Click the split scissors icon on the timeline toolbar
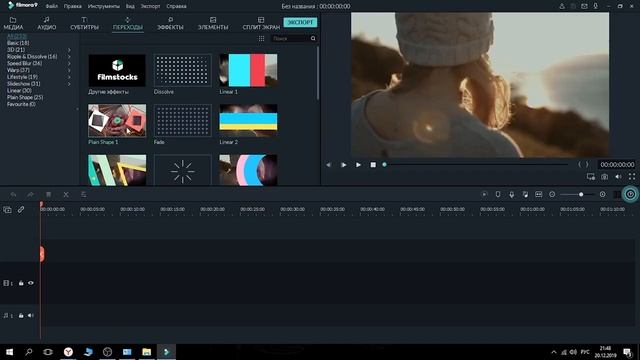 pyautogui.click(x=66, y=195)
